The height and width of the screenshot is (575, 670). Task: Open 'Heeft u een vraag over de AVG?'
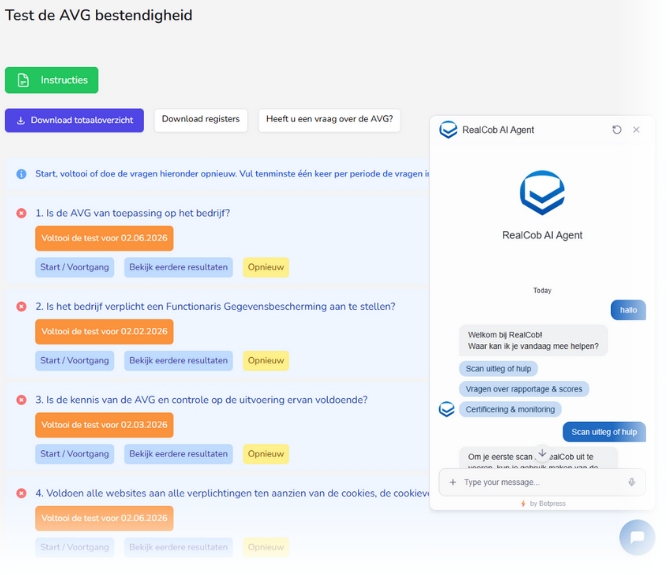[329, 120]
